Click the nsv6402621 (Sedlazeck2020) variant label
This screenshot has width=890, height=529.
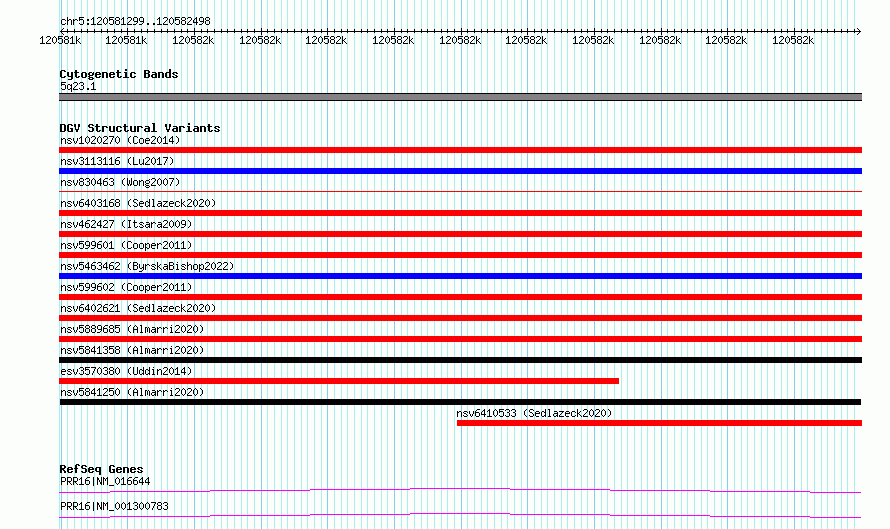[x=138, y=308]
